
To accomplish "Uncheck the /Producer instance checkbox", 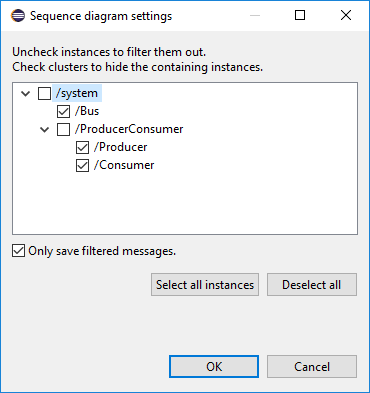I will (x=82, y=147).
